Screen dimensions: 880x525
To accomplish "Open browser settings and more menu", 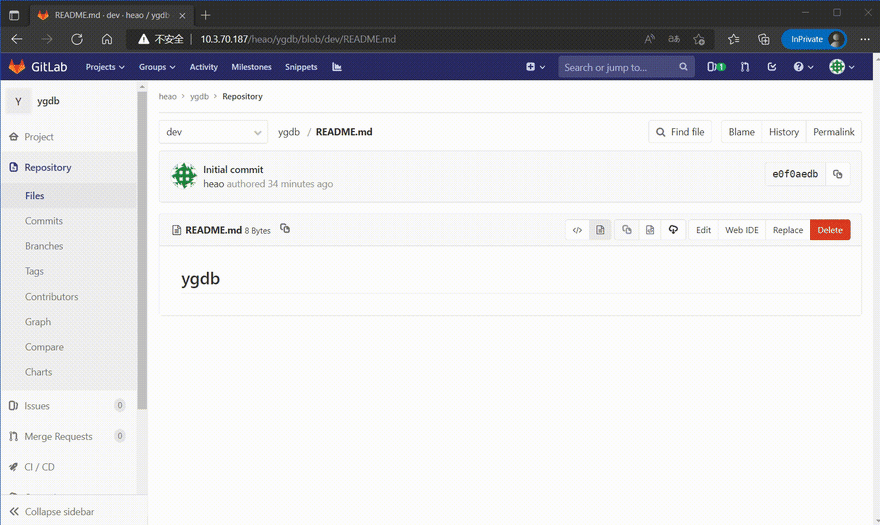I will coord(865,39).
